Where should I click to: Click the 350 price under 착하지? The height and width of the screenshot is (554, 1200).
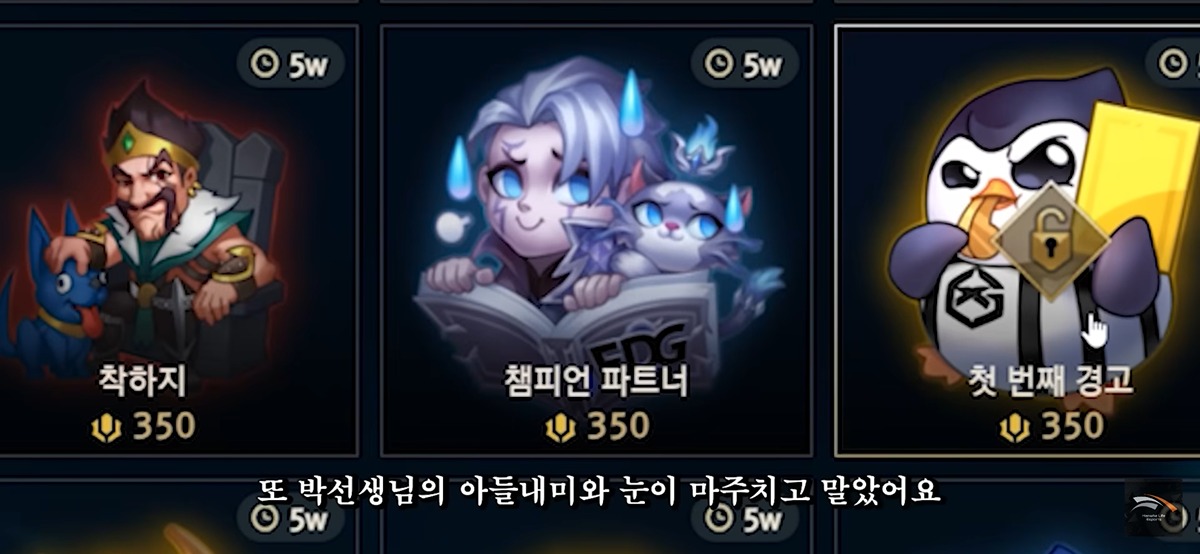(x=164, y=427)
